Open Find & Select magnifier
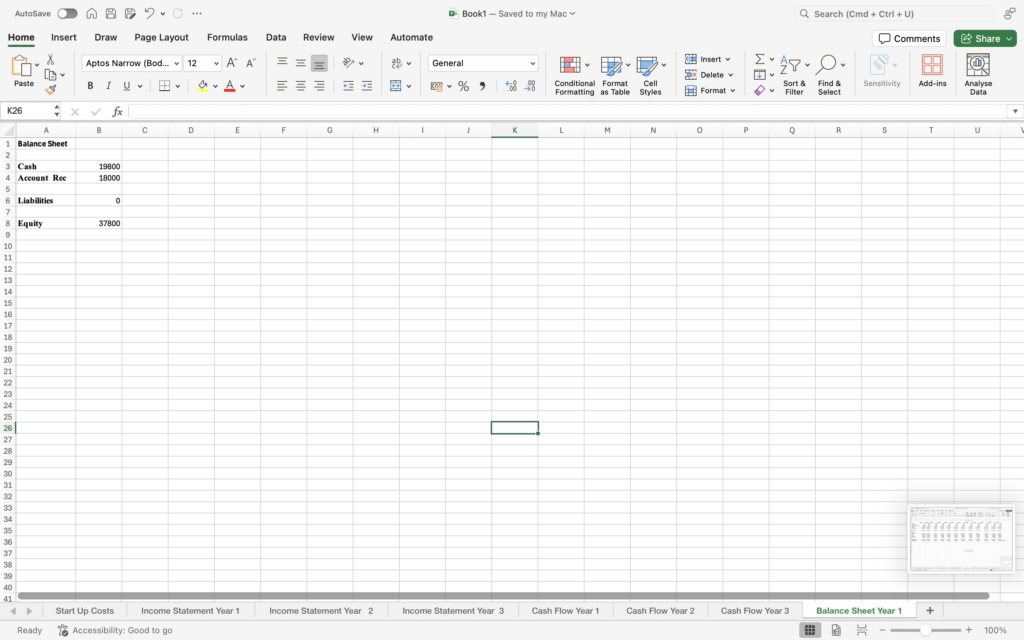 tap(826, 66)
